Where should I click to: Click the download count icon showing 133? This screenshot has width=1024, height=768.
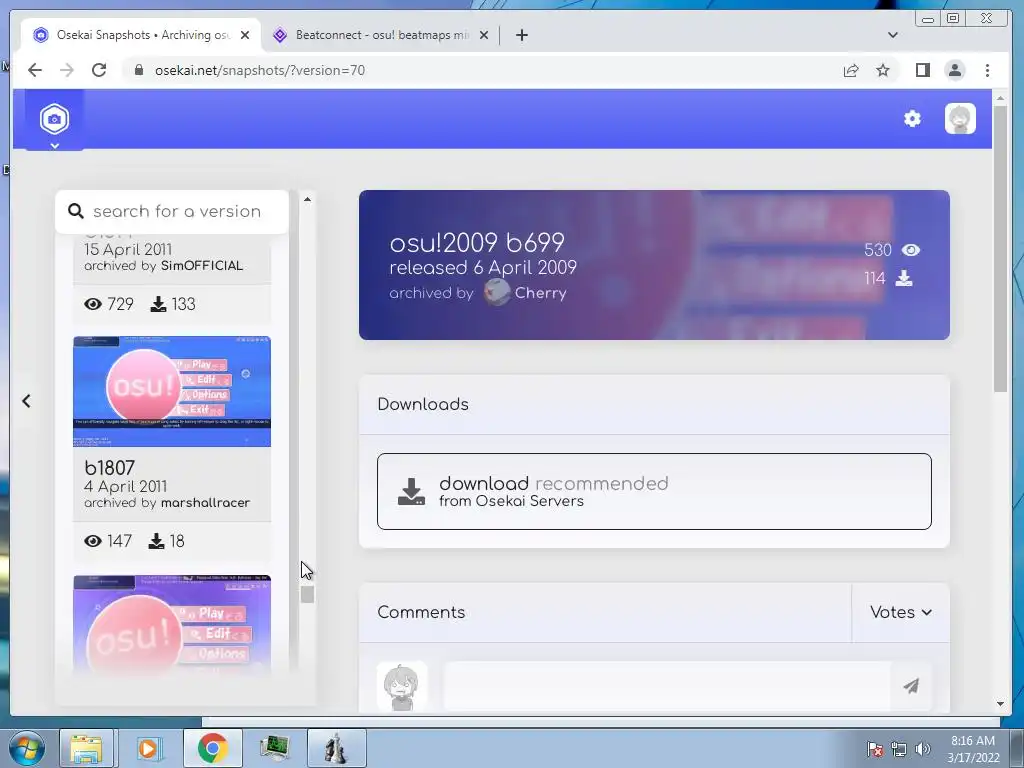[158, 304]
